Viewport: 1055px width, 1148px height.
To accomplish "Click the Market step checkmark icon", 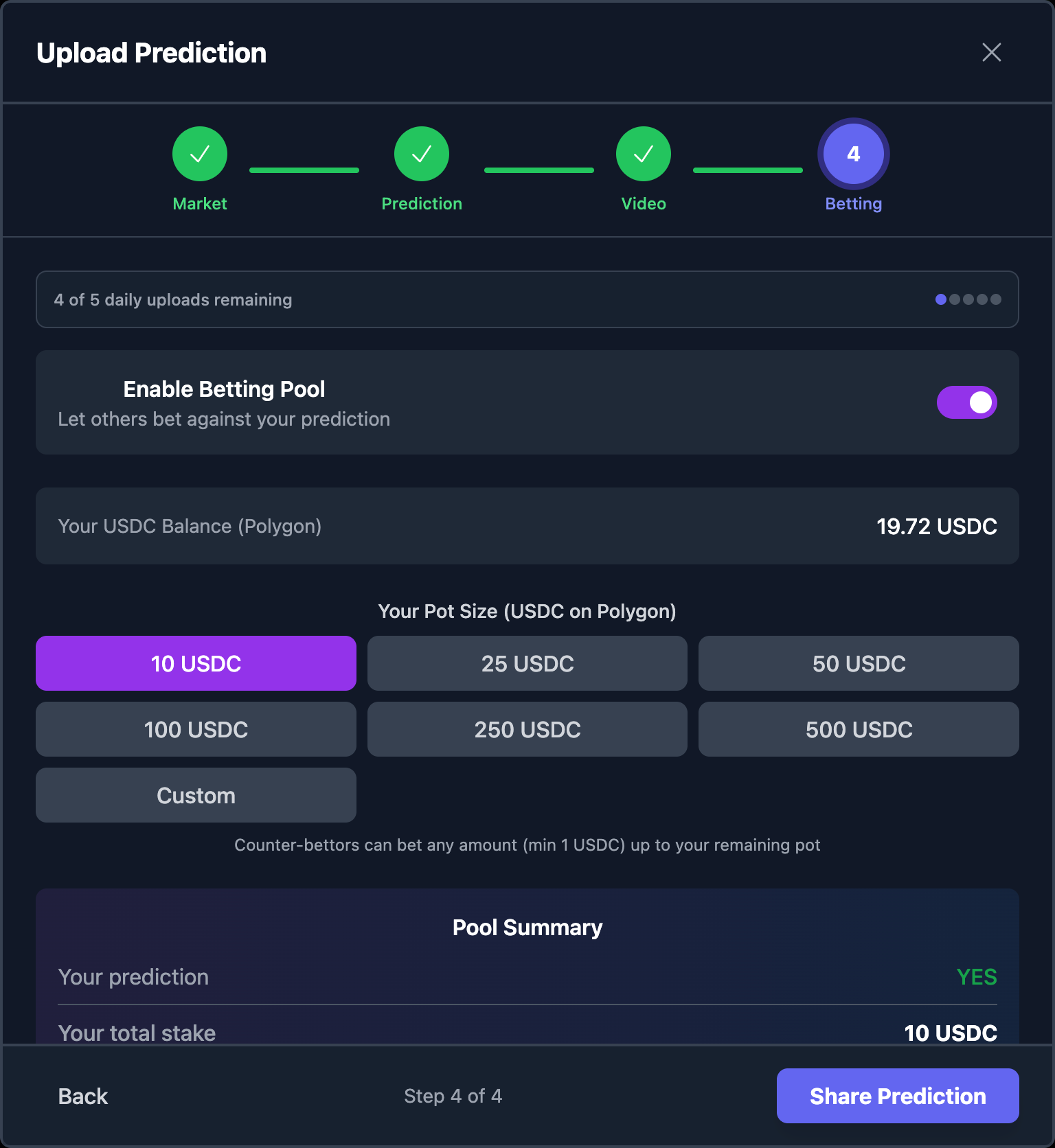I will point(199,153).
